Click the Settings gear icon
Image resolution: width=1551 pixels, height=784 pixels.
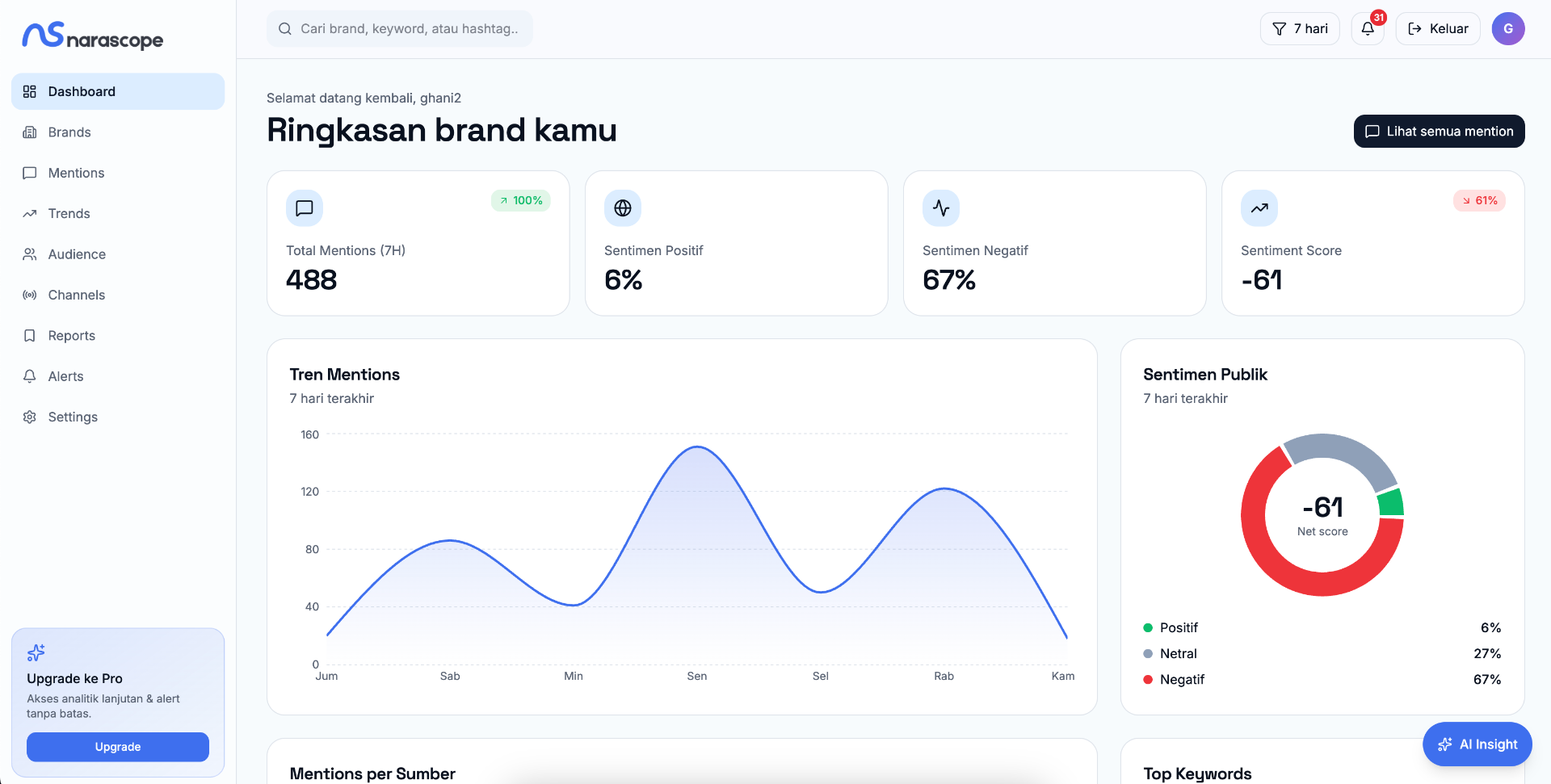30,417
